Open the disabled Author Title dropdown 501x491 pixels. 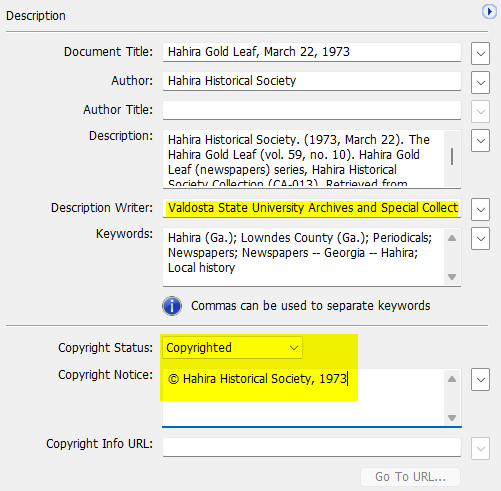tap(480, 111)
